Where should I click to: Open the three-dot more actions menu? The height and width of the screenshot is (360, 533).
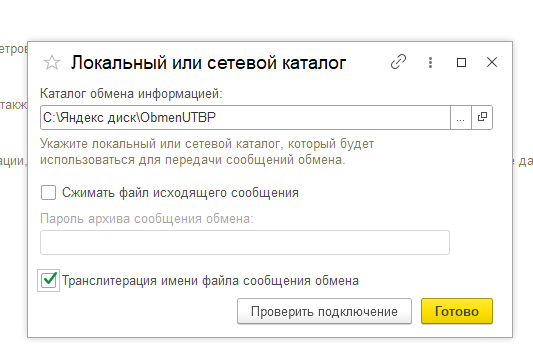(x=430, y=63)
